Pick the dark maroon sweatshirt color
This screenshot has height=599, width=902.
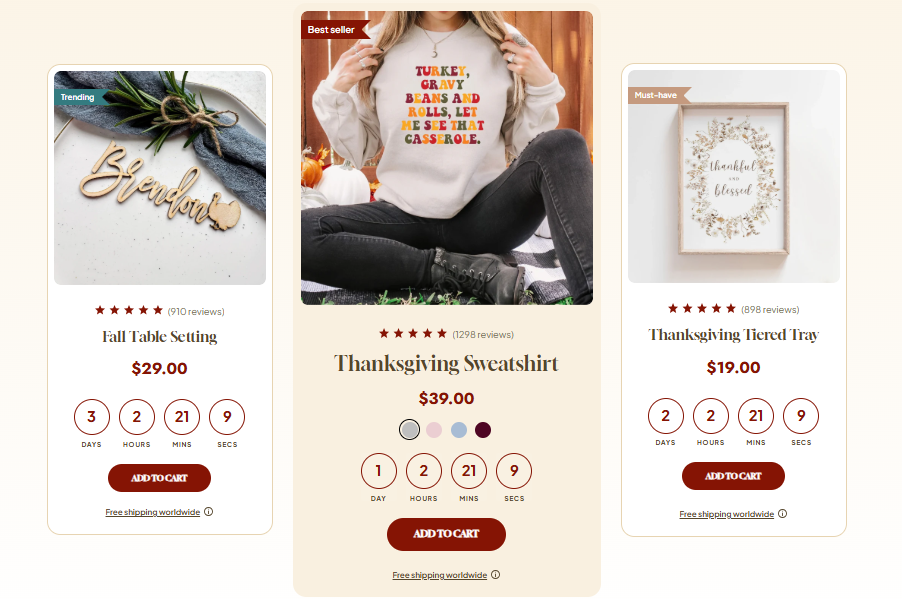pos(483,430)
